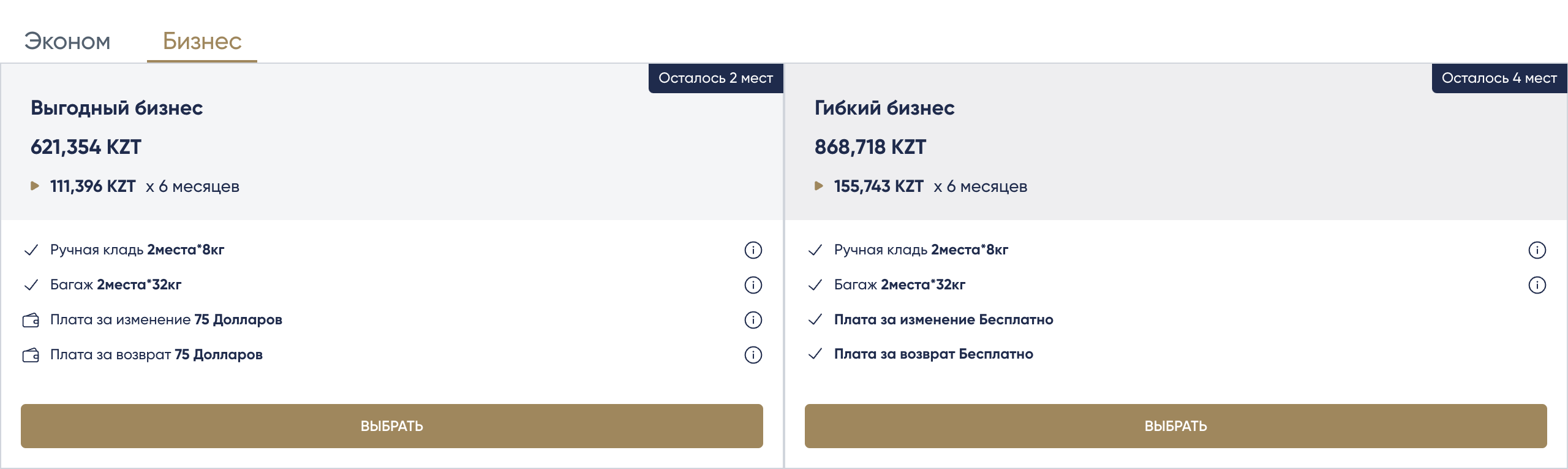Image resolution: width=1568 pixels, height=469 pixels.
Task: Click wallet icon beside Плата за возврат
Action: (x=31, y=355)
